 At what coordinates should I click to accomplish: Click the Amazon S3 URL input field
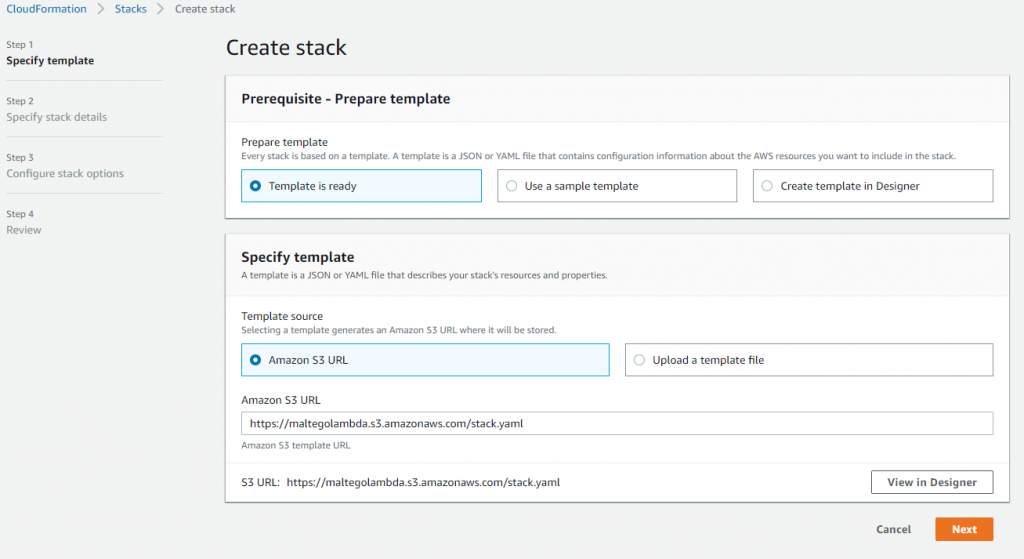(x=617, y=423)
